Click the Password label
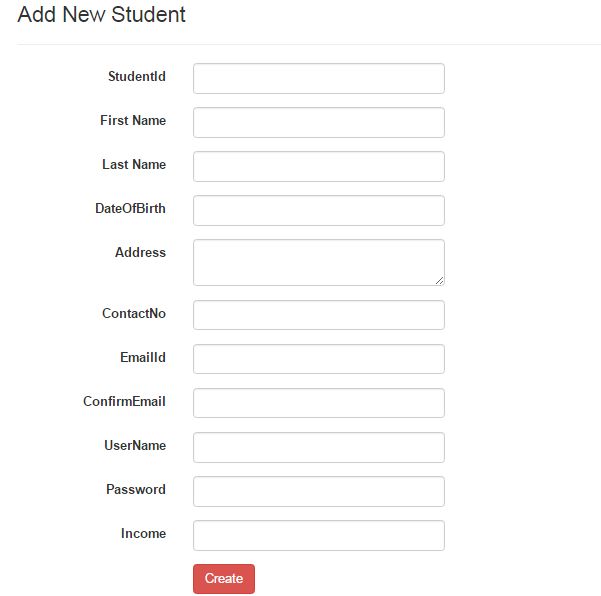This screenshot has height=596, width=601. point(136,489)
